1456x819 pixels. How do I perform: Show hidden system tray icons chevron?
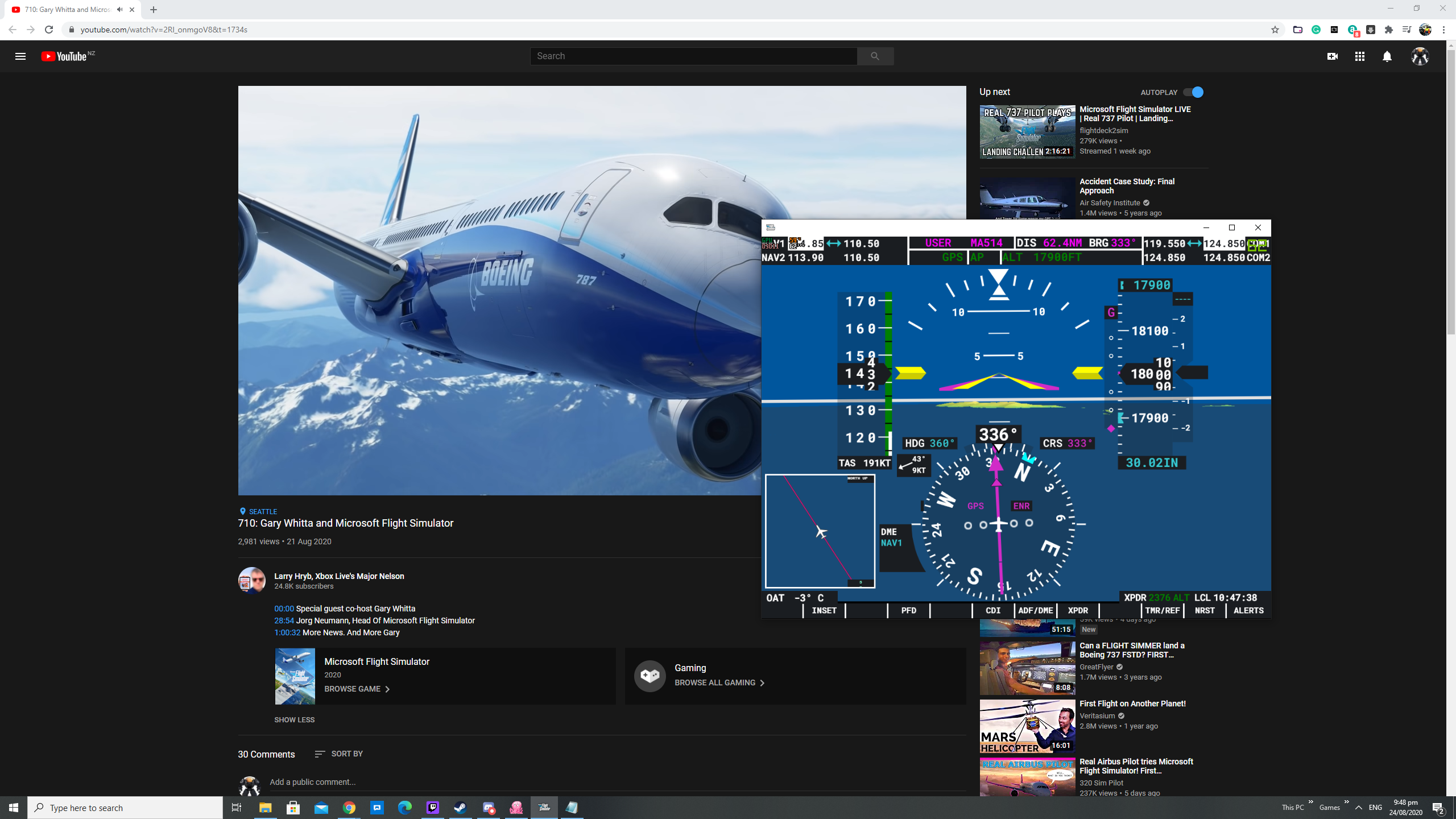1358,808
